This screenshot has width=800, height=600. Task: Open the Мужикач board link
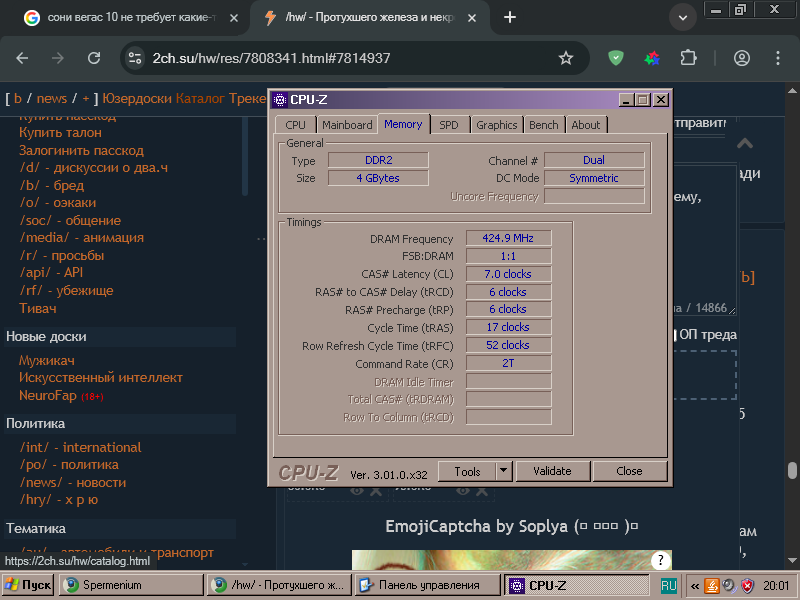pyautogui.click(x=47, y=361)
